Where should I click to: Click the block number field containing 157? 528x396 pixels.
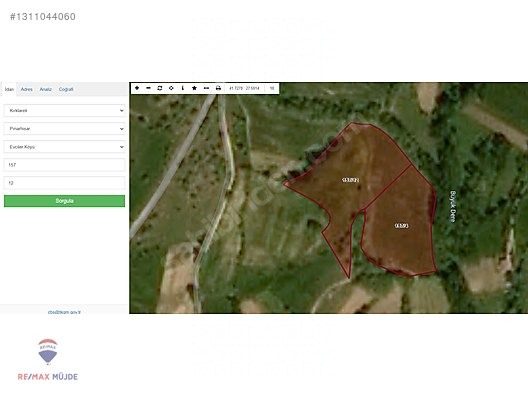tap(64, 165)
